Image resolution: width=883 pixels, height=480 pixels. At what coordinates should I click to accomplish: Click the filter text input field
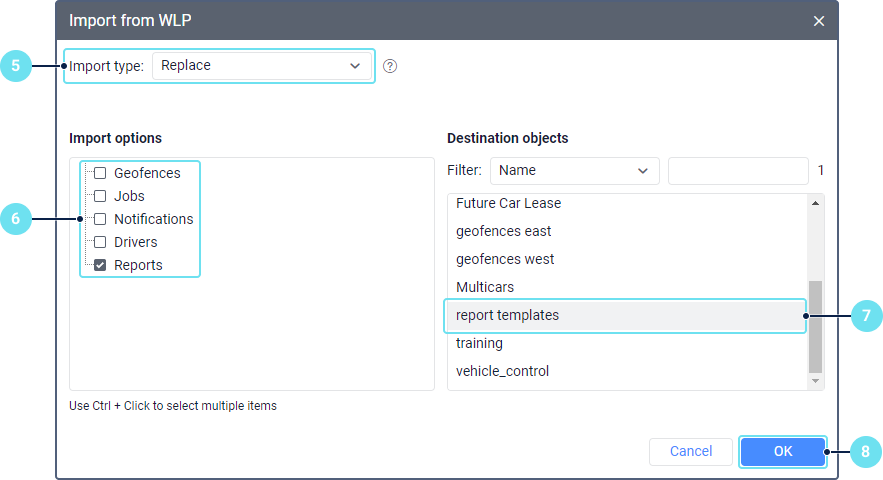(737, 171)
